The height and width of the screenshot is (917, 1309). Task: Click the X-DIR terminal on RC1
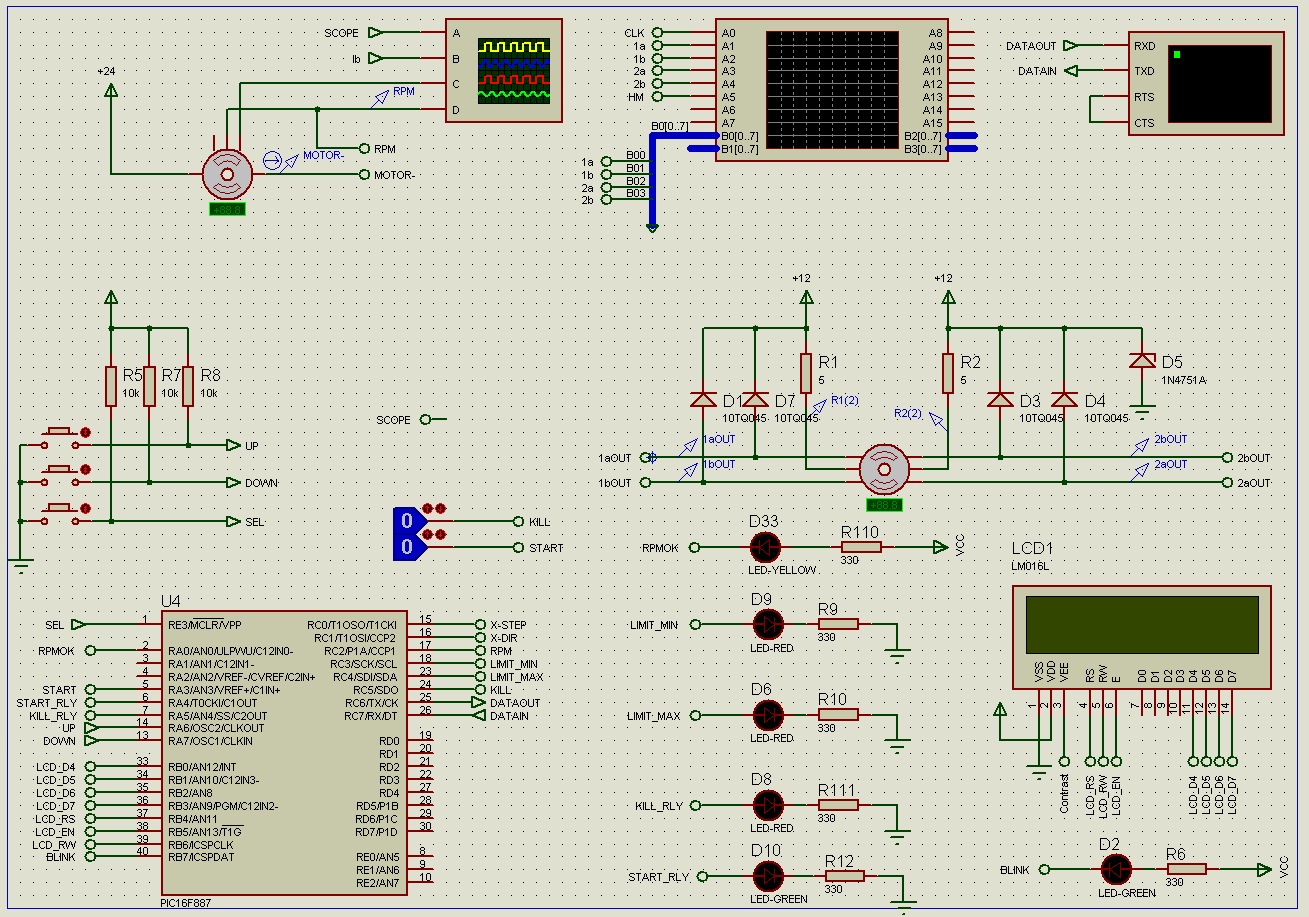(x=480, y=637)
